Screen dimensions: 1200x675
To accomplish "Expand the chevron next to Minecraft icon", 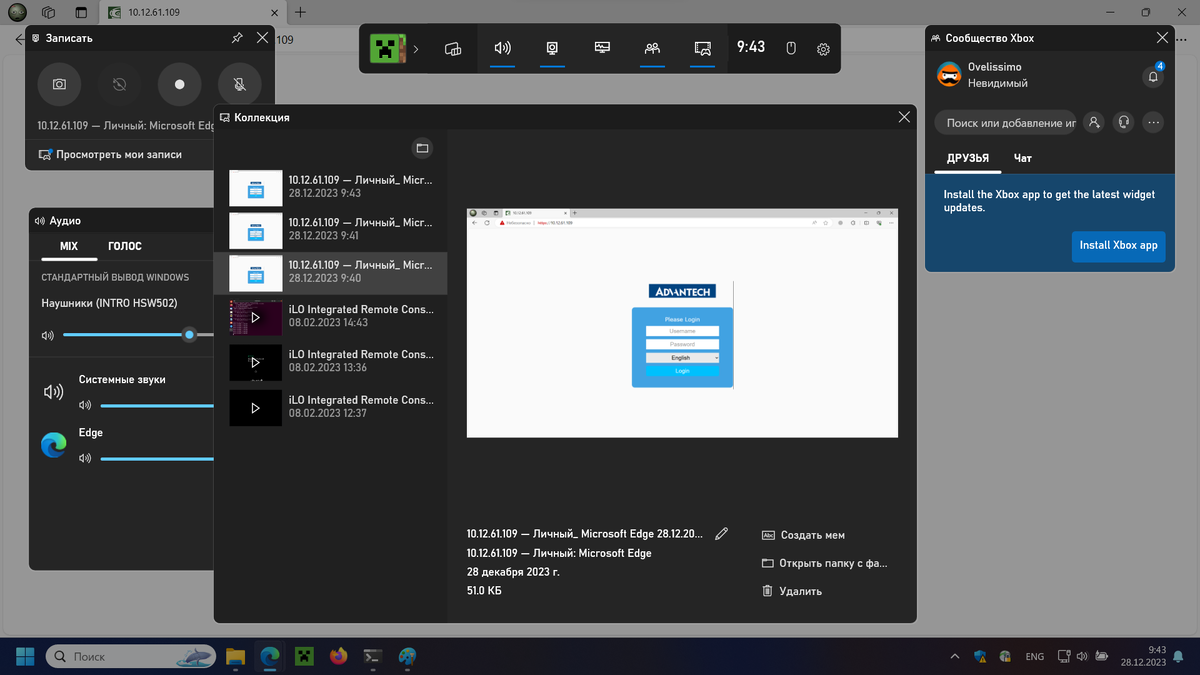I will (x=416, y=48).
